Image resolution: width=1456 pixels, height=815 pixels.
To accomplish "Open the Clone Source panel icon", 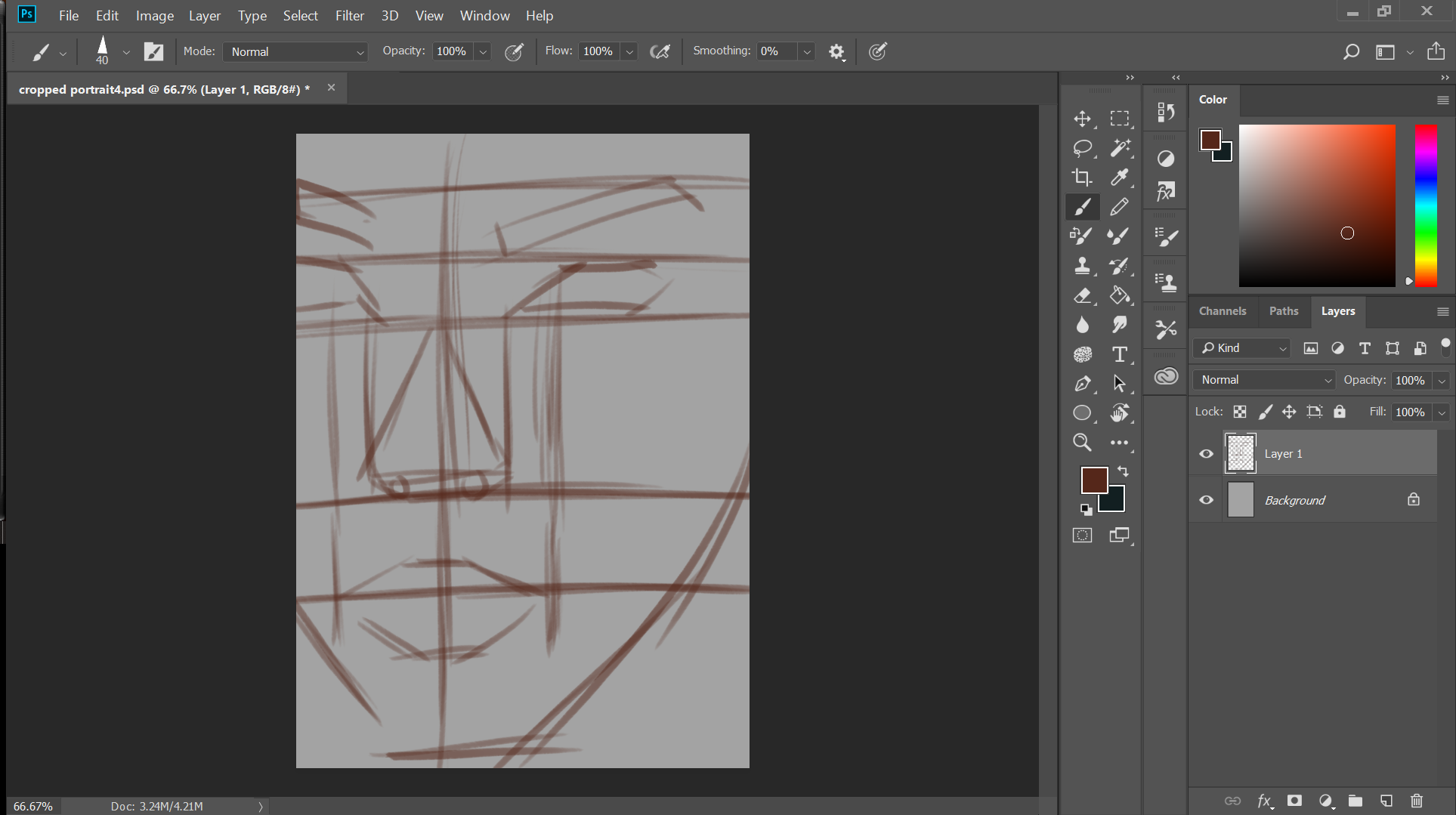I will point(1166,282).
